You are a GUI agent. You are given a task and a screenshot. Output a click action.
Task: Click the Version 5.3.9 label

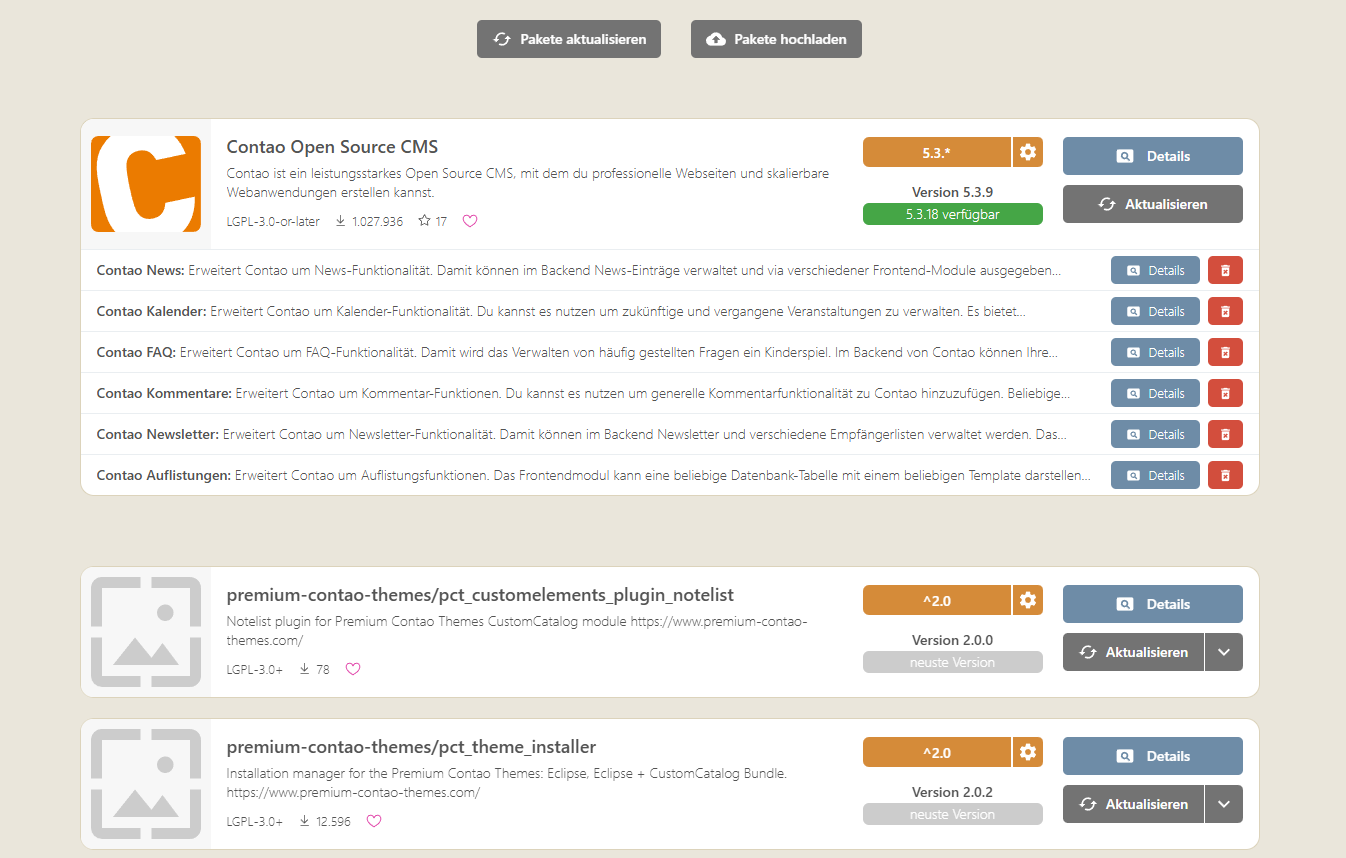click(x=952, y=192)
